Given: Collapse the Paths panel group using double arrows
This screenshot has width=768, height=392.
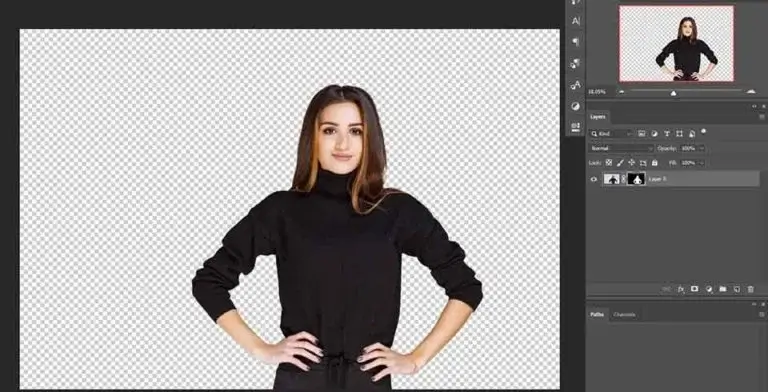Looking at the screenshot, I should pos(754,304).
